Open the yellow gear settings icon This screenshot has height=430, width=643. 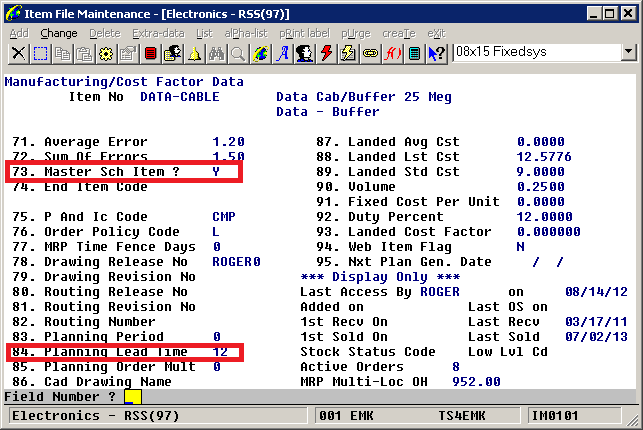pos(106,53)
